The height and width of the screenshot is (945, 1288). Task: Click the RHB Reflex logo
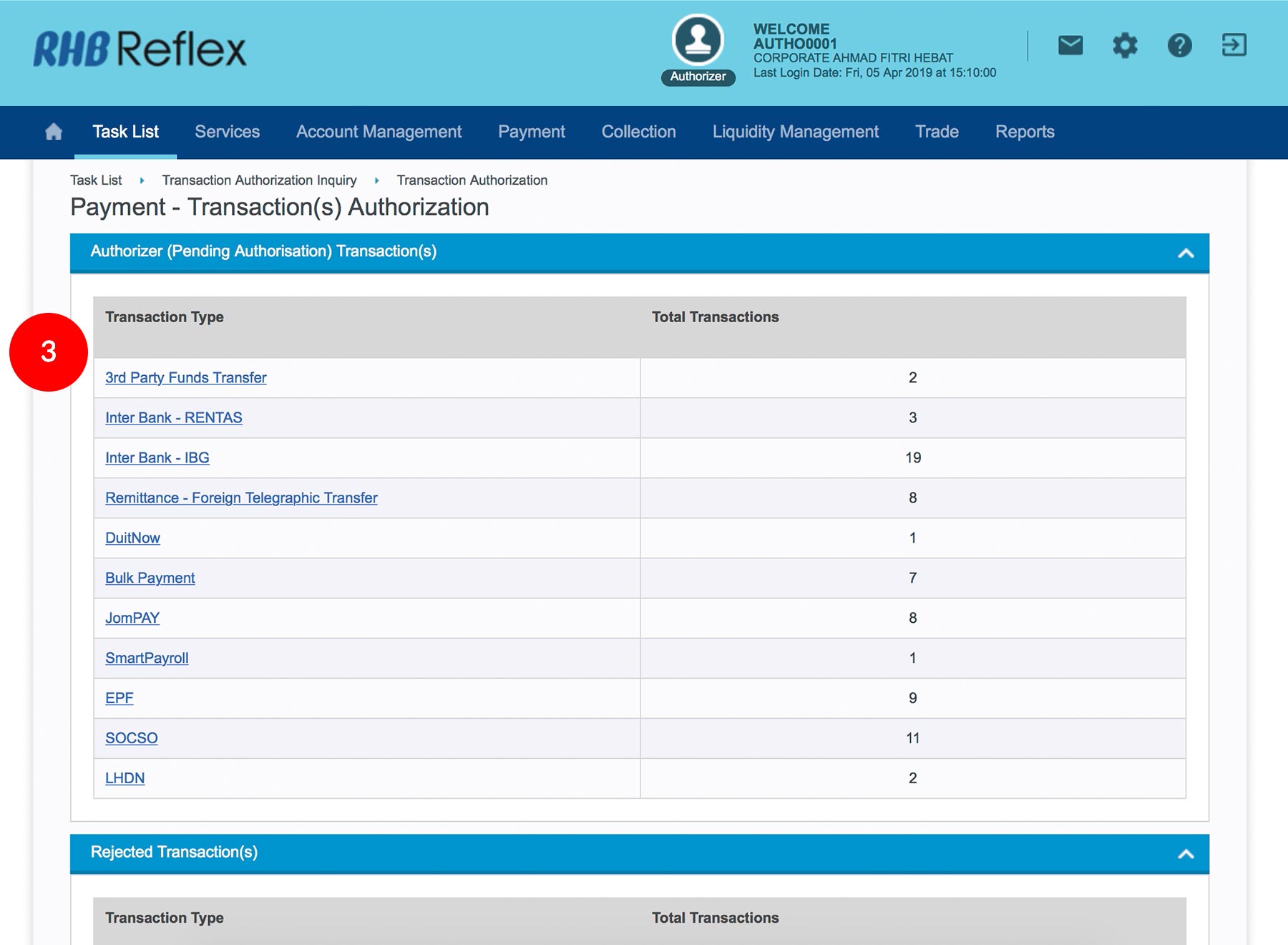click(x=140, y=49)
